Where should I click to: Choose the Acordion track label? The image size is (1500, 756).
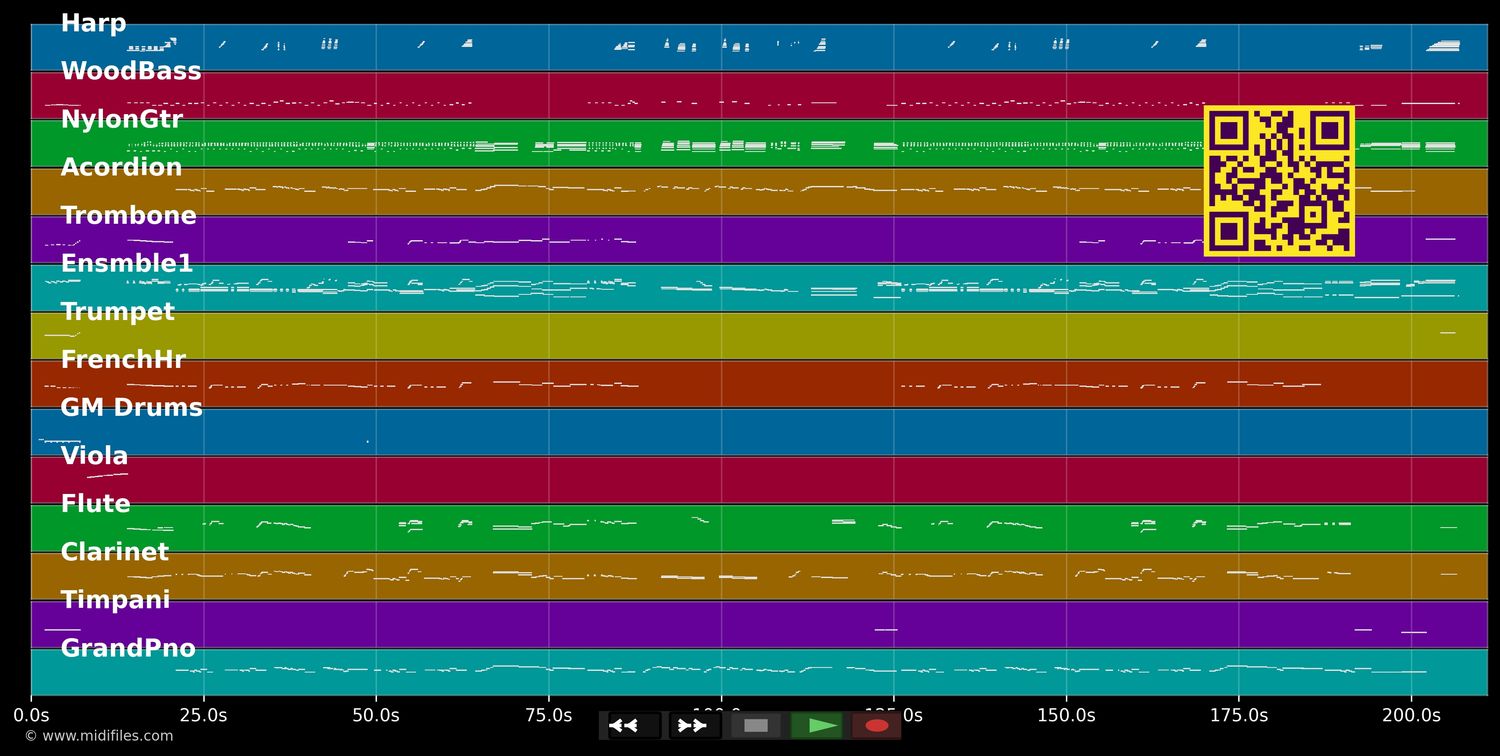pyautogui.click(x=121, y=167)
